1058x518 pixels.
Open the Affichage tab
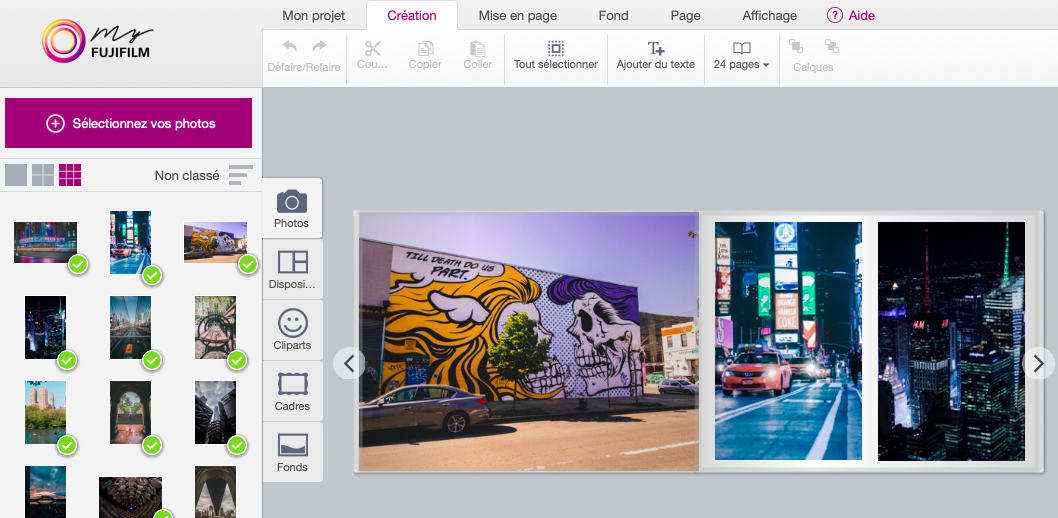(769, 15)
